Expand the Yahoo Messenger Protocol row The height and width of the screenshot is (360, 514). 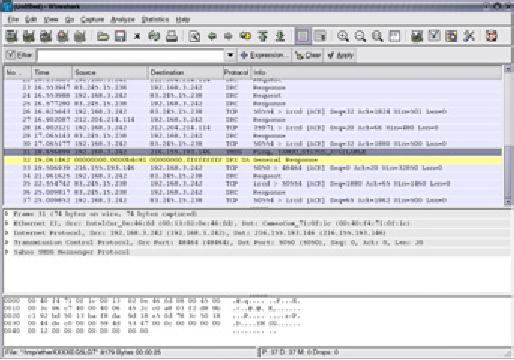6,252
